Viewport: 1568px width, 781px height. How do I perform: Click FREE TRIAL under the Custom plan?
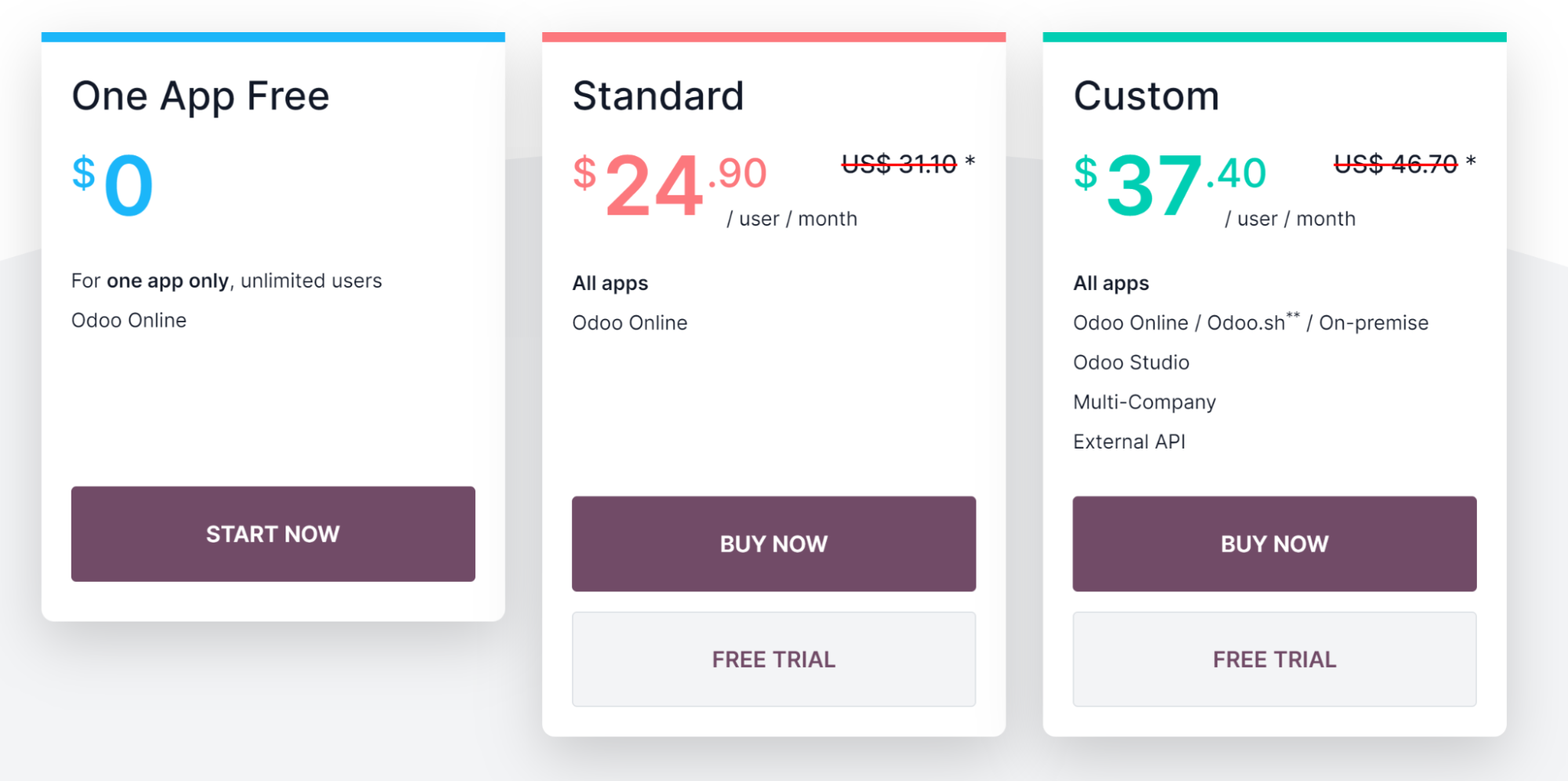tap(1273, 659)
